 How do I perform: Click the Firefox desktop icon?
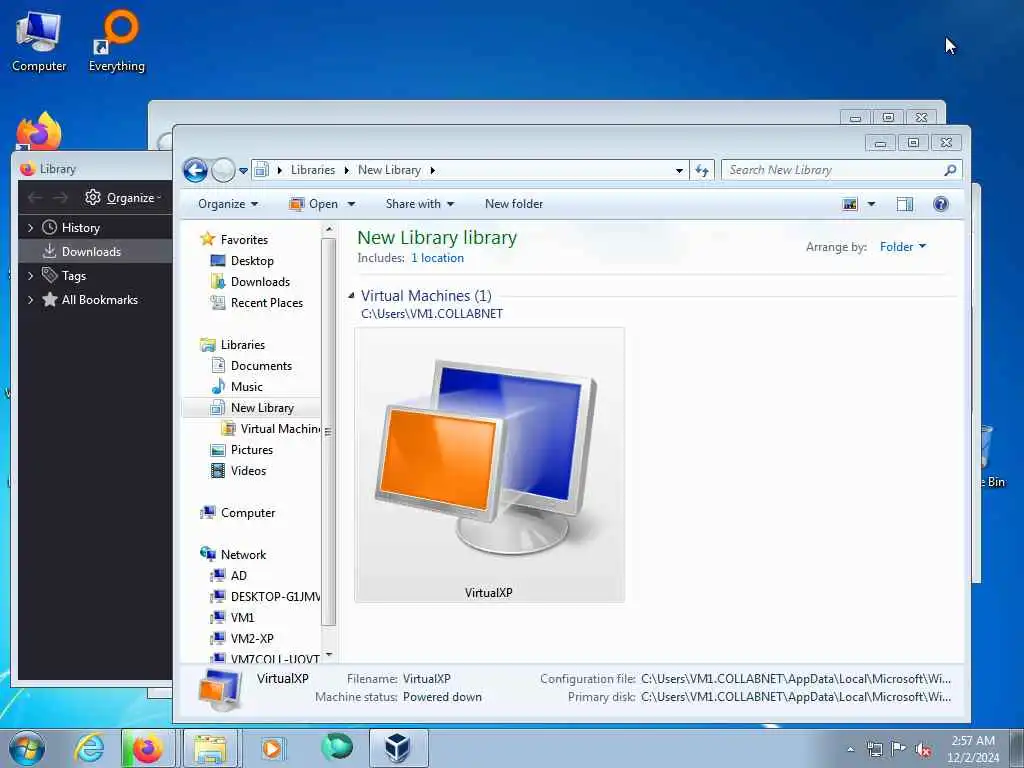pos(39,133)
